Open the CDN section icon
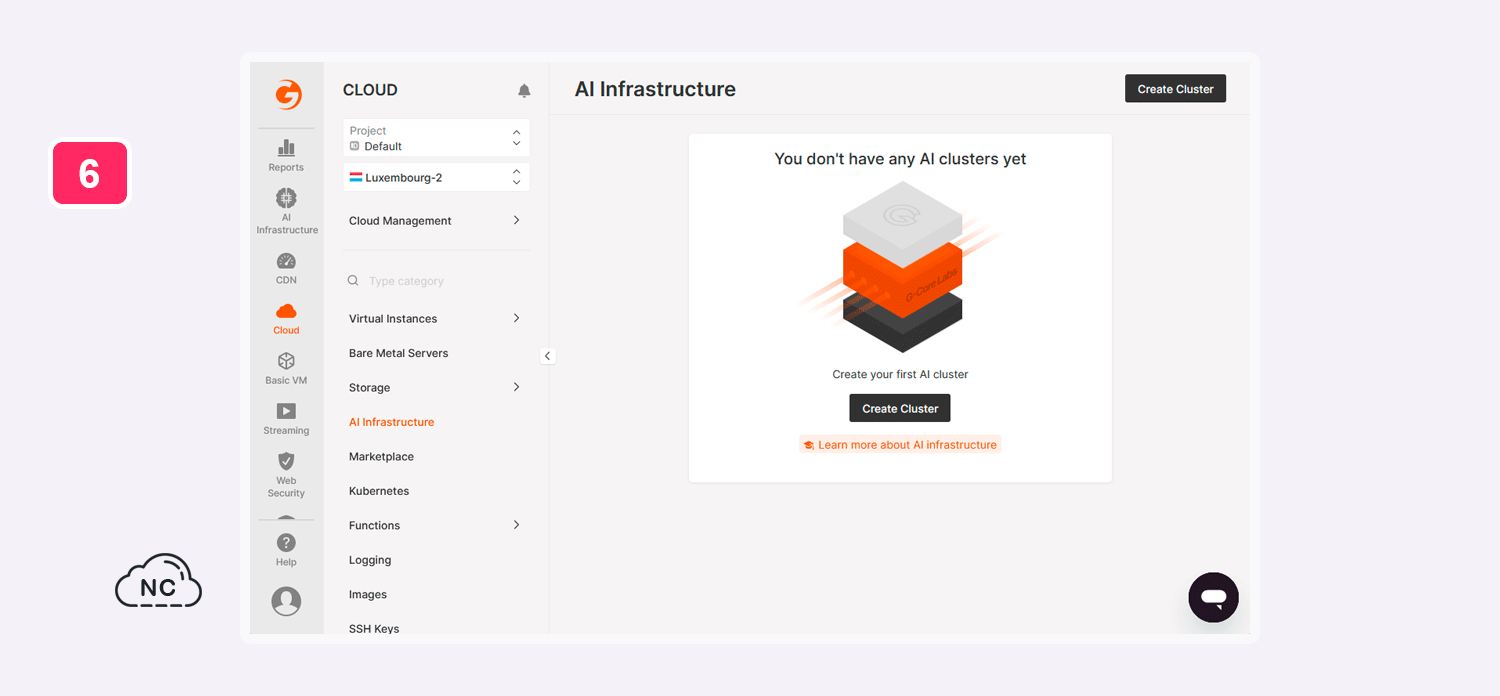The image size is (1500, 696). (286, 267)
